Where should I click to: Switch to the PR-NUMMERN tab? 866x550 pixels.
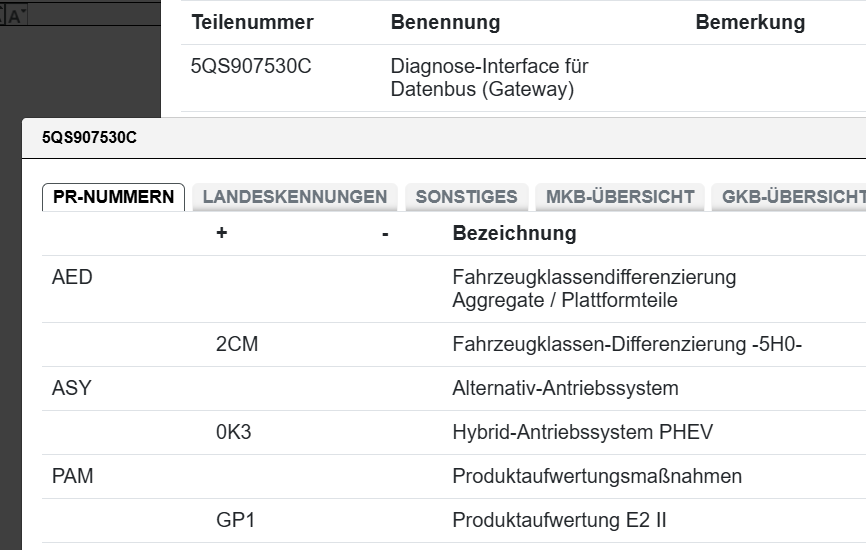click(x=113, y=197)
